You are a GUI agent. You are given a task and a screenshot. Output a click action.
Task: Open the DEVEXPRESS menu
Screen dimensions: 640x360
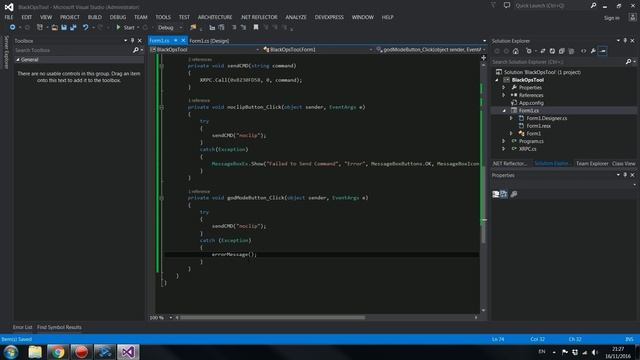pyautogui.click(x=329, y=17)
